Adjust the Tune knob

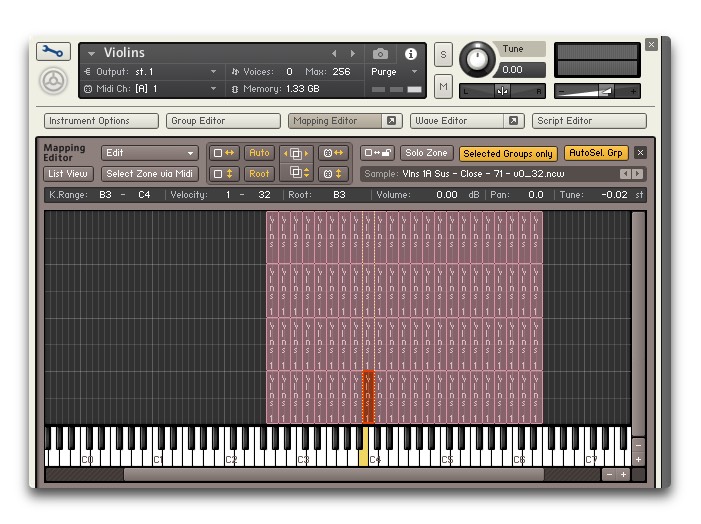pyautogui.click(x=477, y=60)
